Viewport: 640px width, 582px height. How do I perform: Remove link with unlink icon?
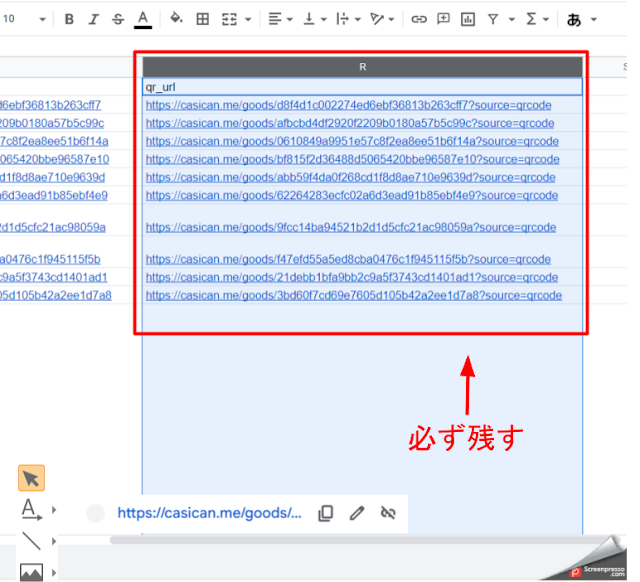click(388, 513)
